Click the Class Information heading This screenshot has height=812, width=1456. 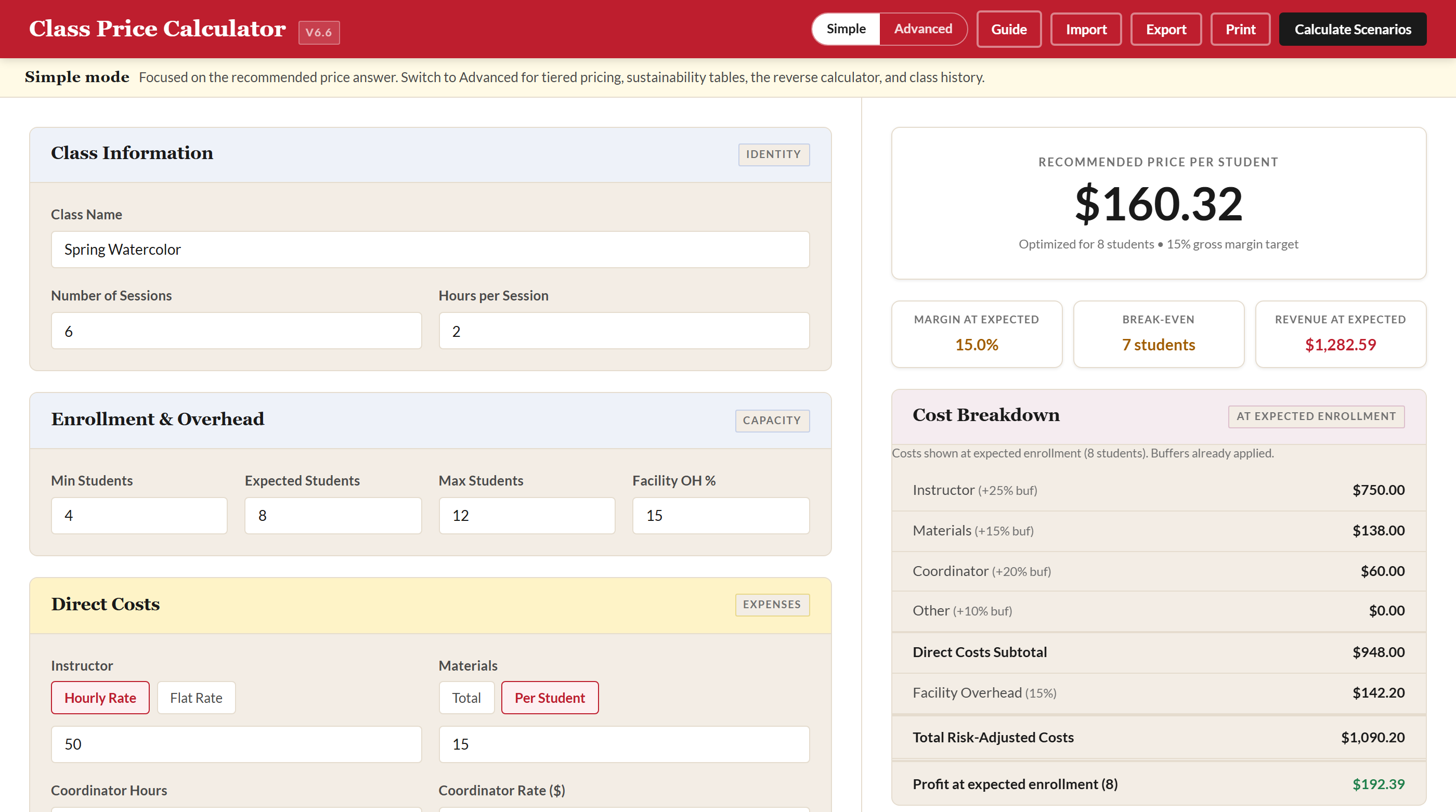pos(132,153)
